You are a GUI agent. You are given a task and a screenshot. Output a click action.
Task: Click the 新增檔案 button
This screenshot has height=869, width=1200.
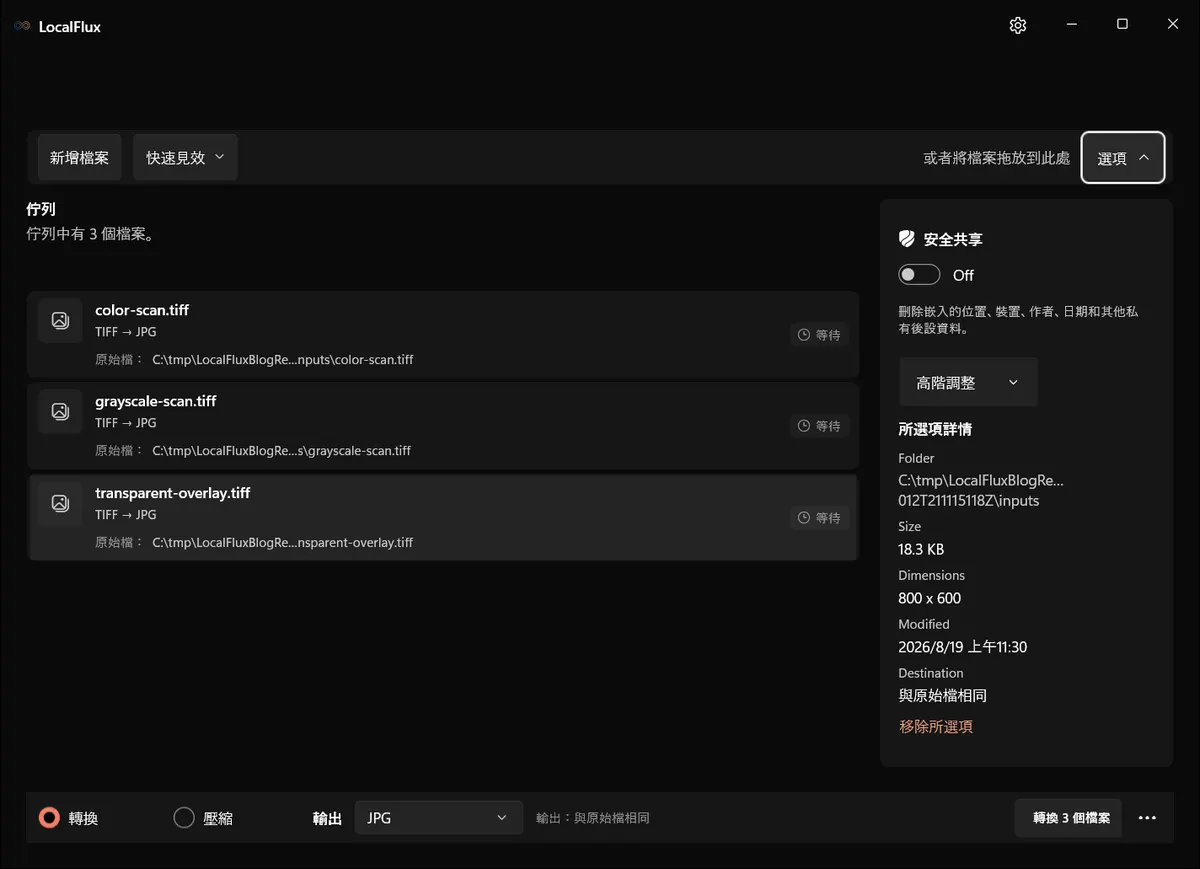80,158
